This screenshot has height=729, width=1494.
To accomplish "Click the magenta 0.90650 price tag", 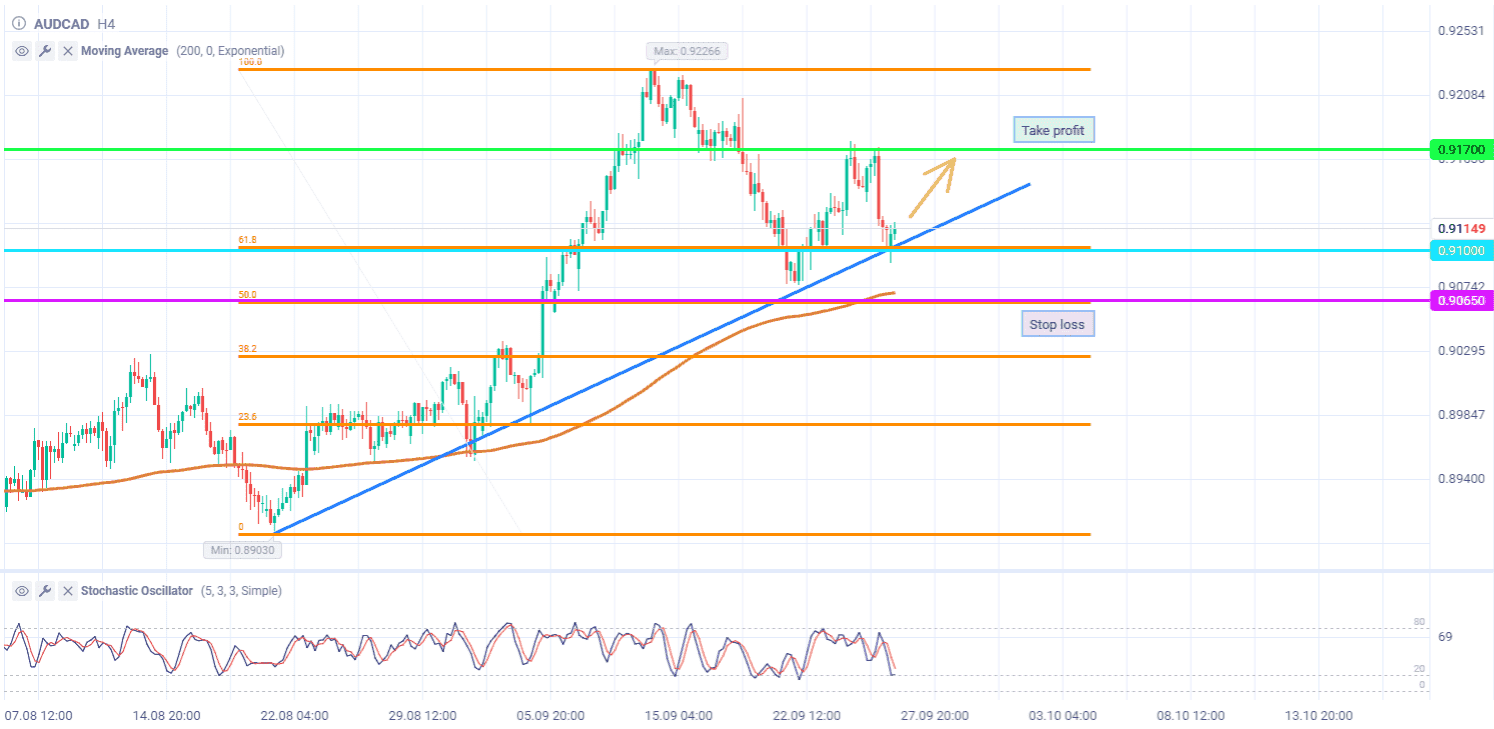I will [x=1461, y=301].
